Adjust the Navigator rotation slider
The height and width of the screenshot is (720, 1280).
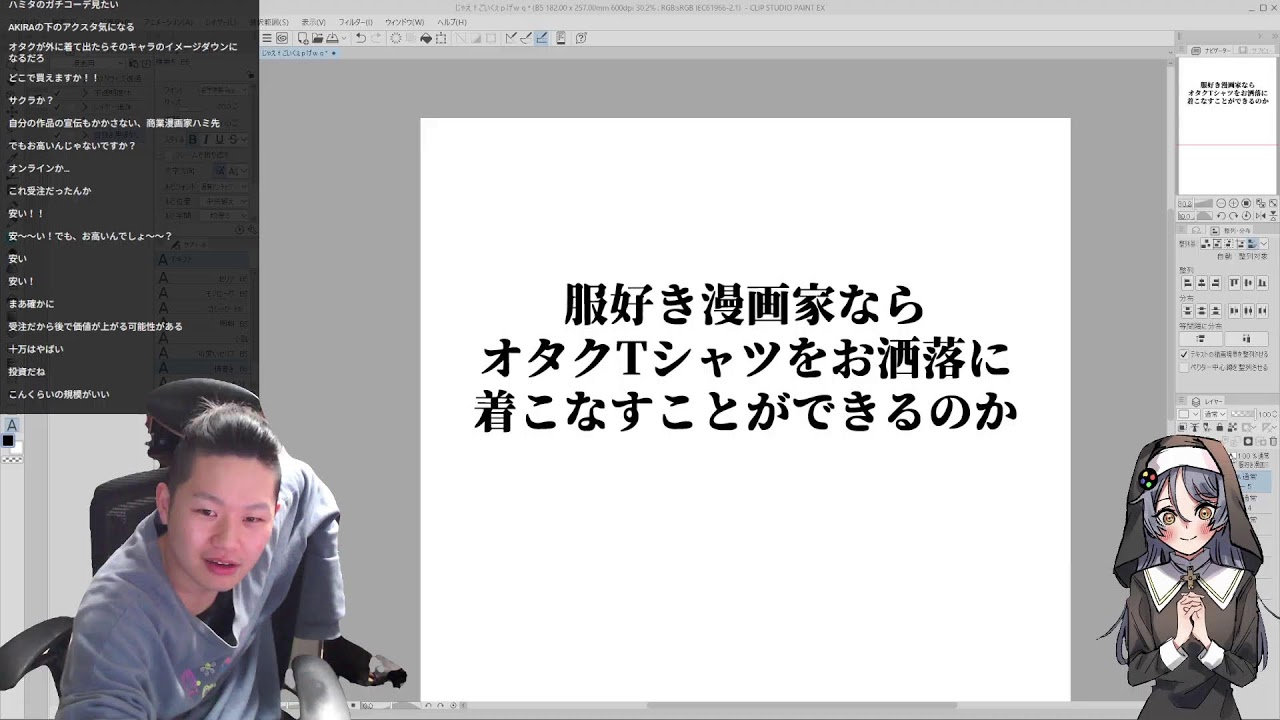pyautogui.click(x=1204, y=216)
